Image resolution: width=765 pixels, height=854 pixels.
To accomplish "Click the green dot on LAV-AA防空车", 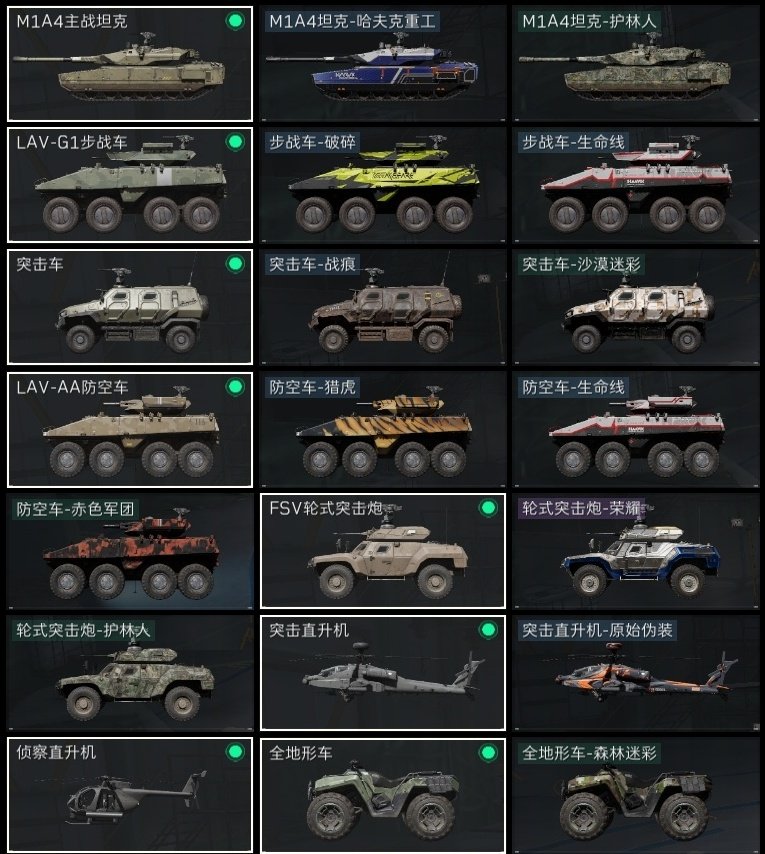I will point(235,387).
